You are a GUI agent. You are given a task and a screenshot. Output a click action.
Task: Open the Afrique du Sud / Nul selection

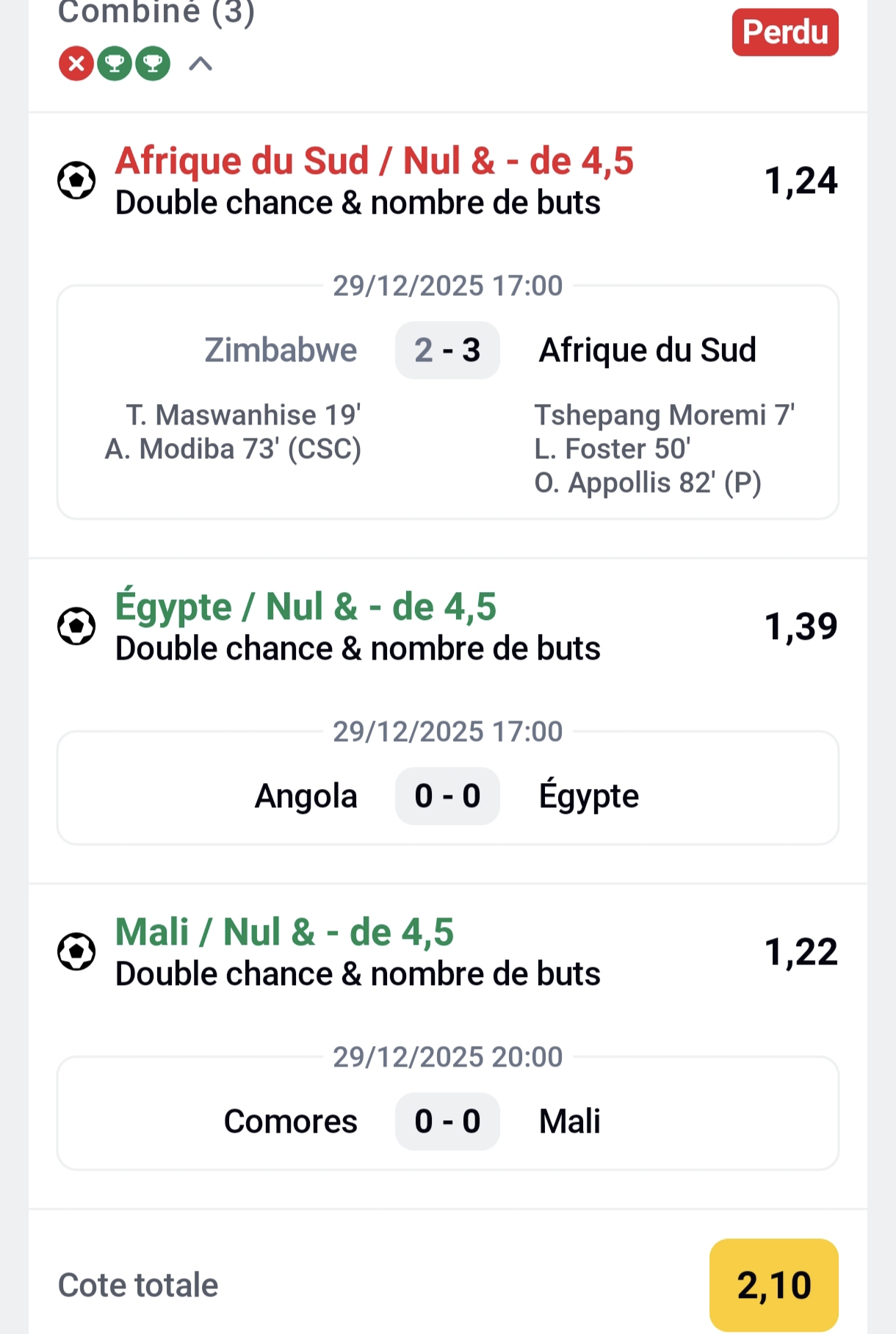(374, 162)
